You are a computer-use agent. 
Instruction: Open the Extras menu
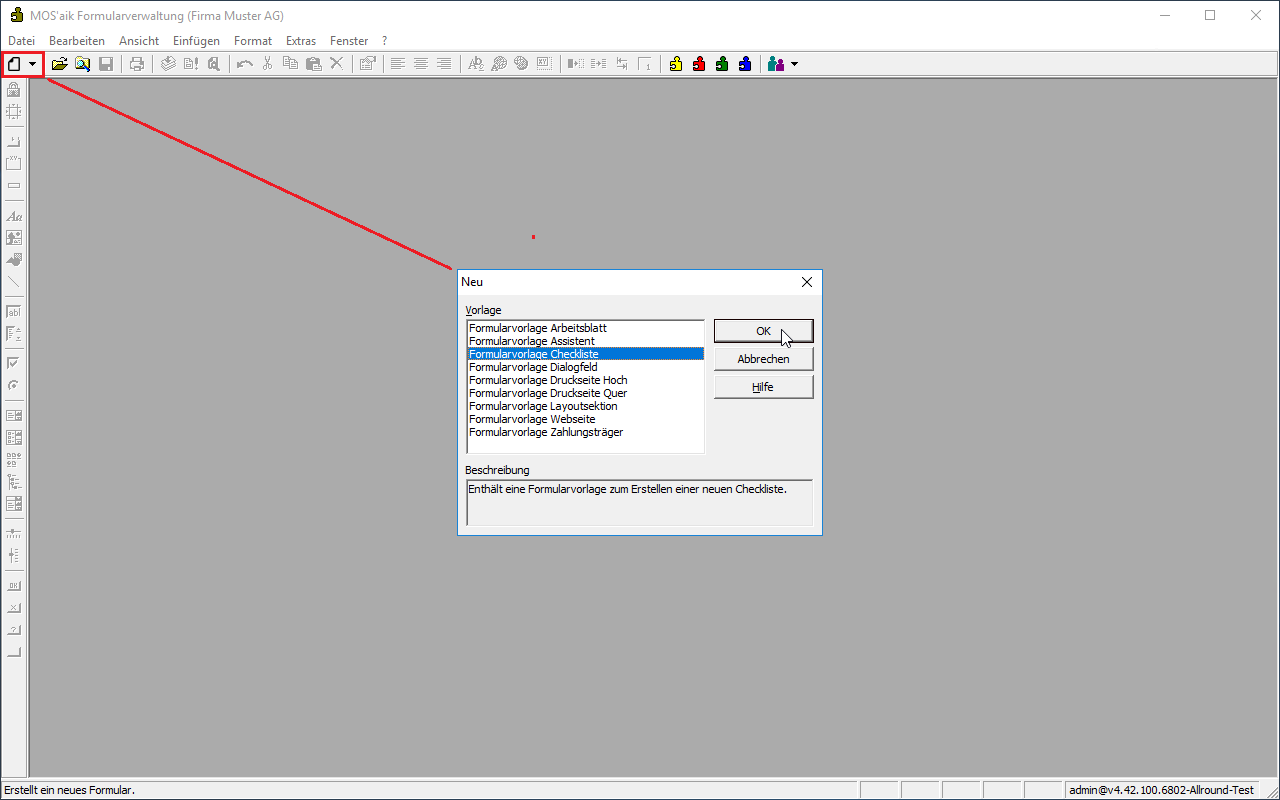300,41
